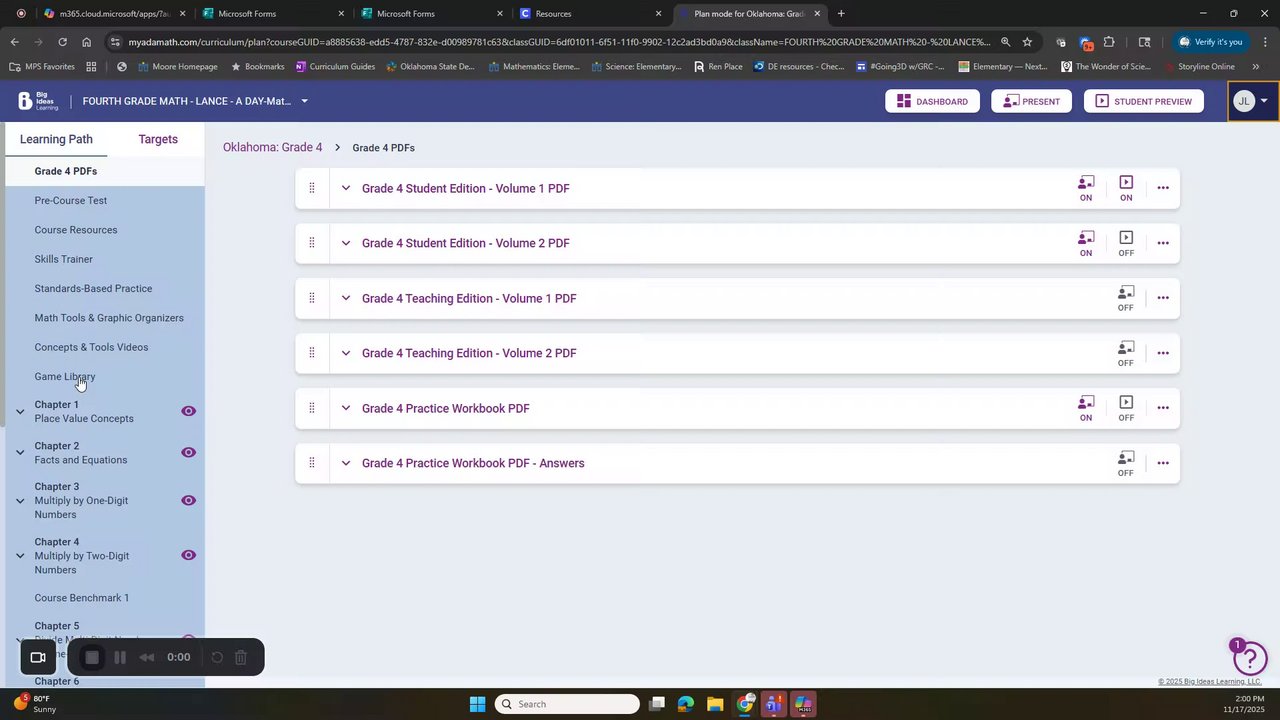The image size is (1280, 720).
Task: Toggle present mode for Practice Workbook PDF
Action: coord(1126,408)
